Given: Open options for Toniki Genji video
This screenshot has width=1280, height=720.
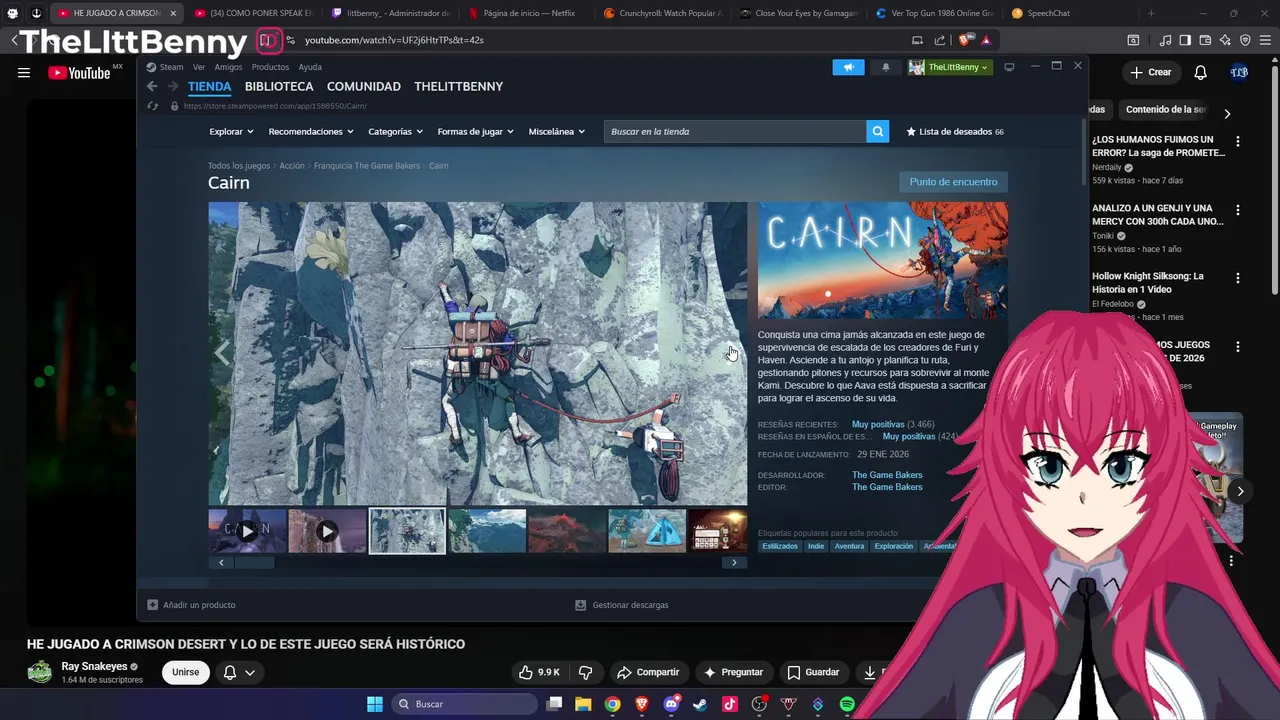Looking at the screenshot, I should (1237, 211).
